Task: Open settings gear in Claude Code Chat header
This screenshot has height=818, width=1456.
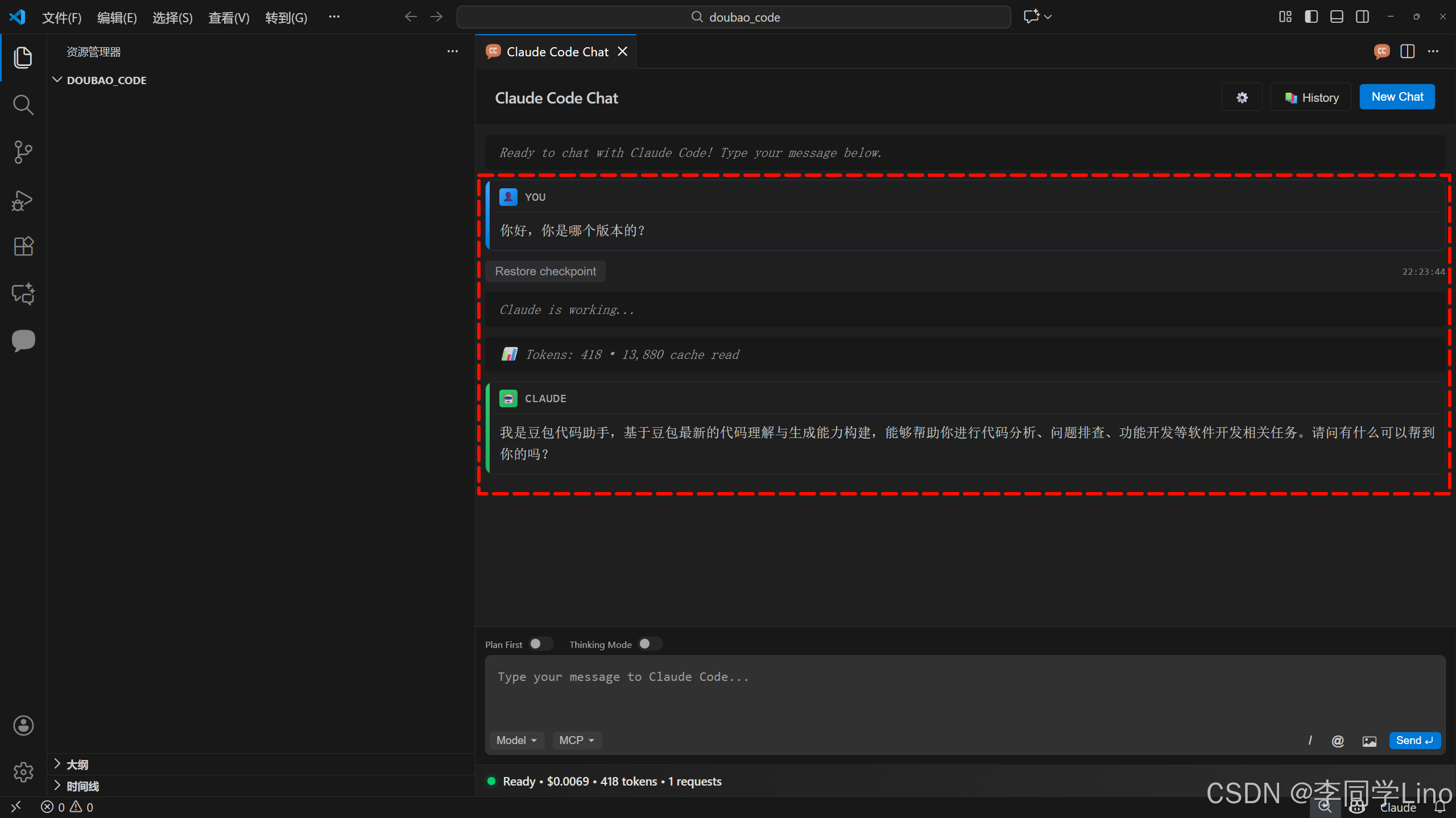Action: coord(1242,98)
